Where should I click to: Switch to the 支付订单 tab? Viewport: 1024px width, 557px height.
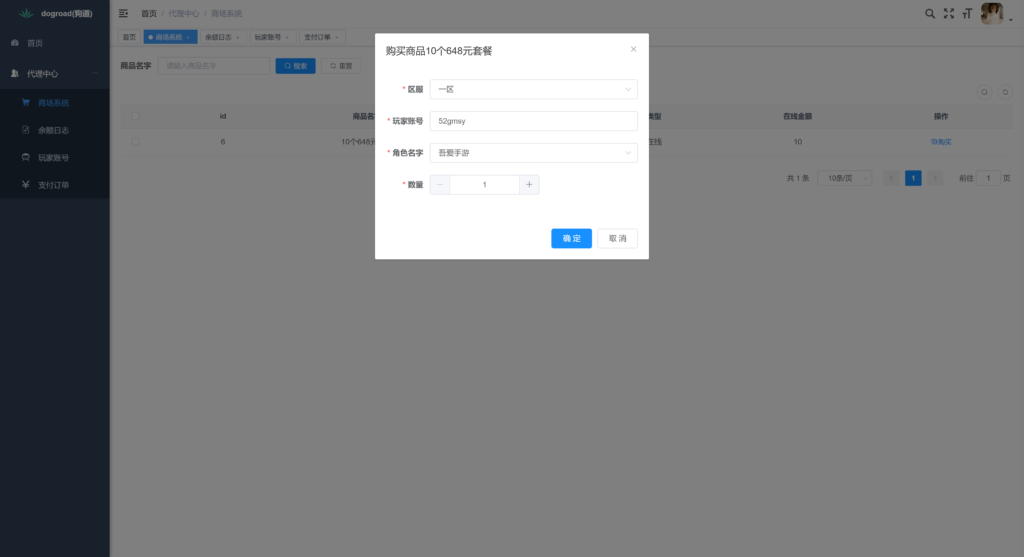(x=322, y=37)
